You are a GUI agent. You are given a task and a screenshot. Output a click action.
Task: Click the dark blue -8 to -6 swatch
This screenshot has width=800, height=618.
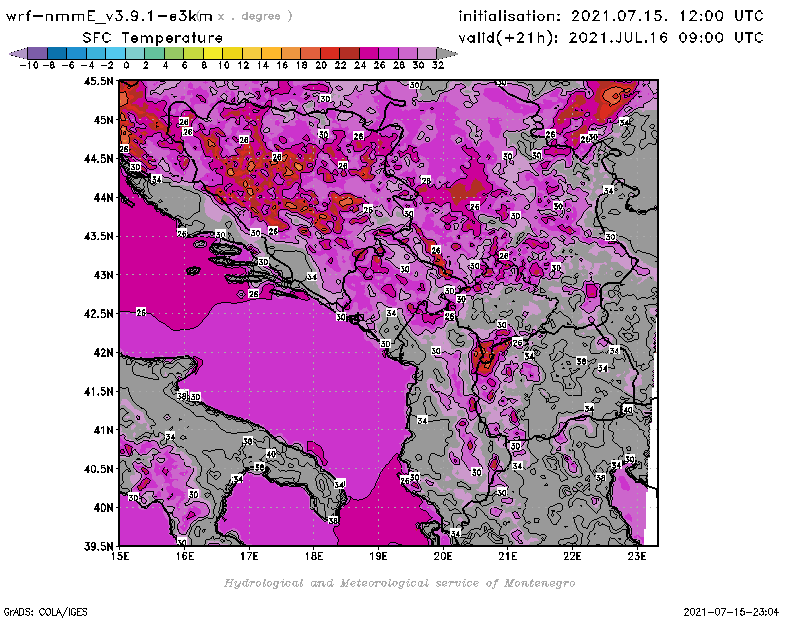click(x=57, y=53)
